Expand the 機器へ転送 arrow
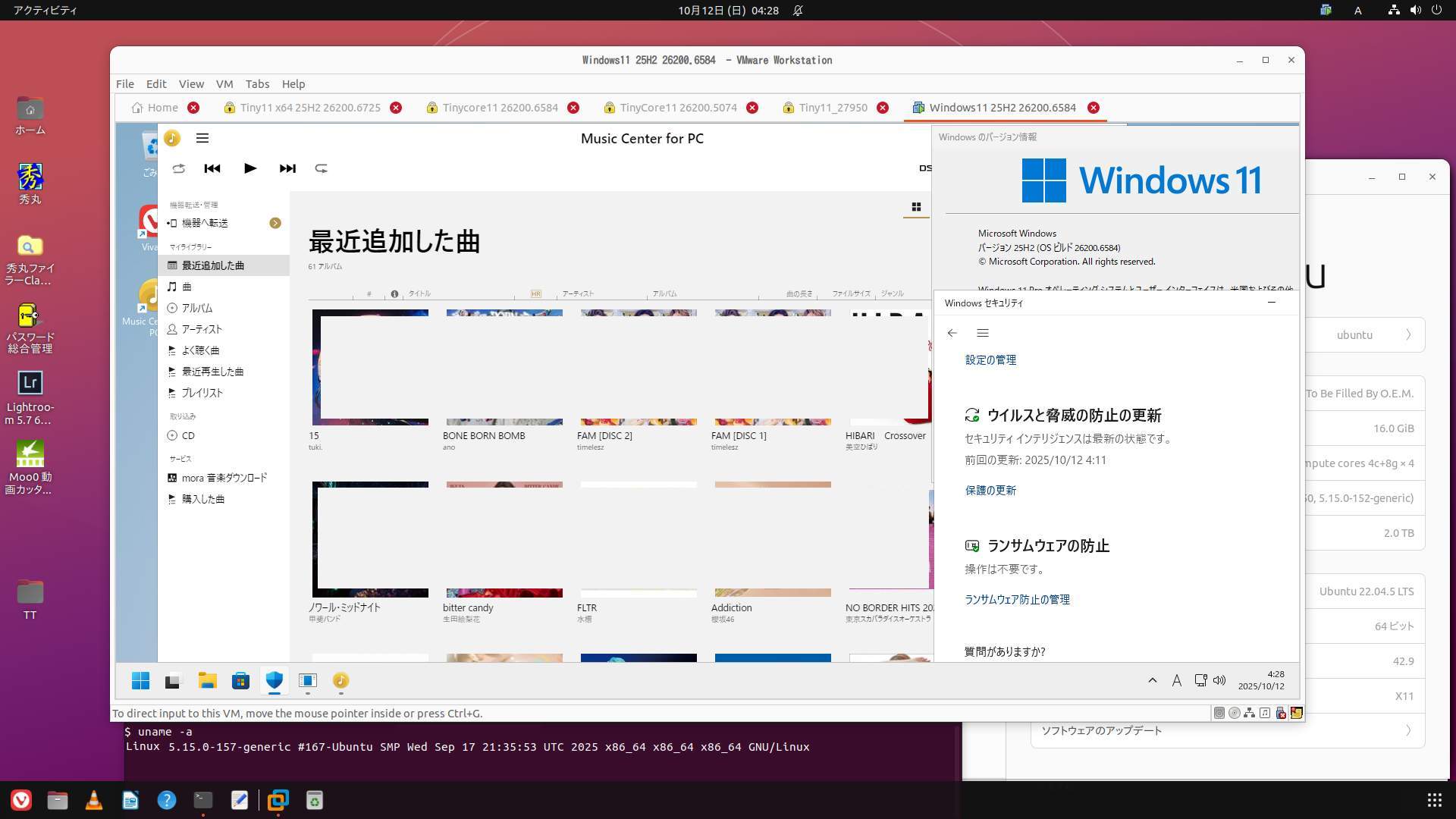This screenshot has width=1456, height=819. pyautogui.click(x=275, y=223)
